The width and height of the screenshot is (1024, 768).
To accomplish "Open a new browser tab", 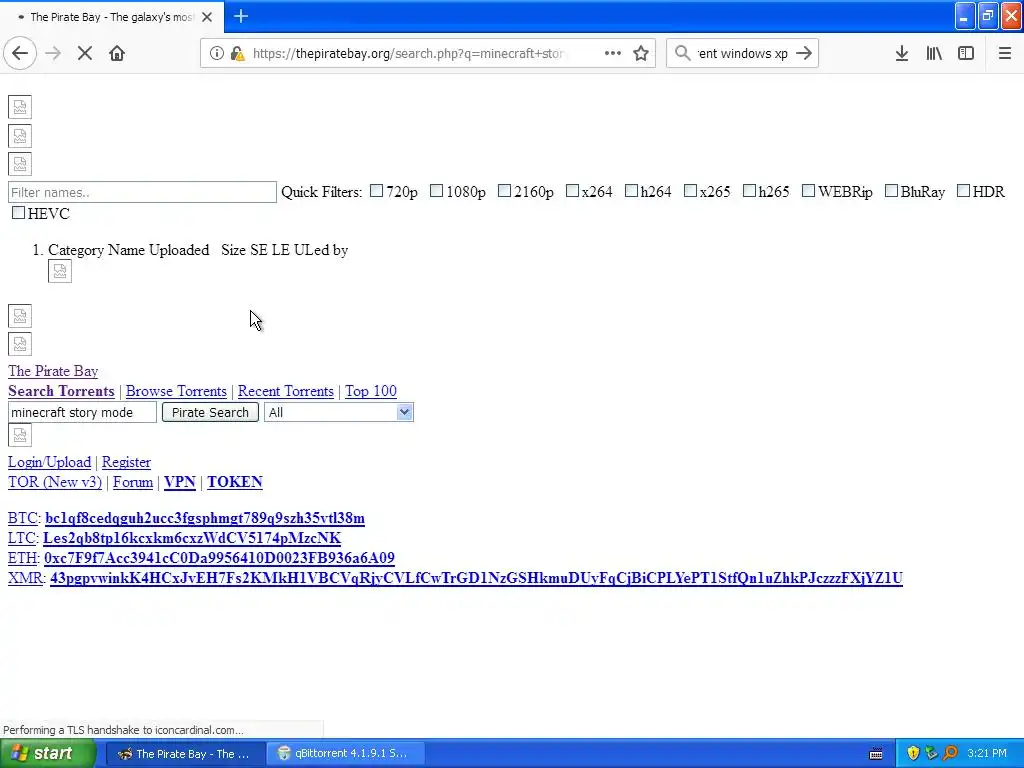I will pos(240,16).
